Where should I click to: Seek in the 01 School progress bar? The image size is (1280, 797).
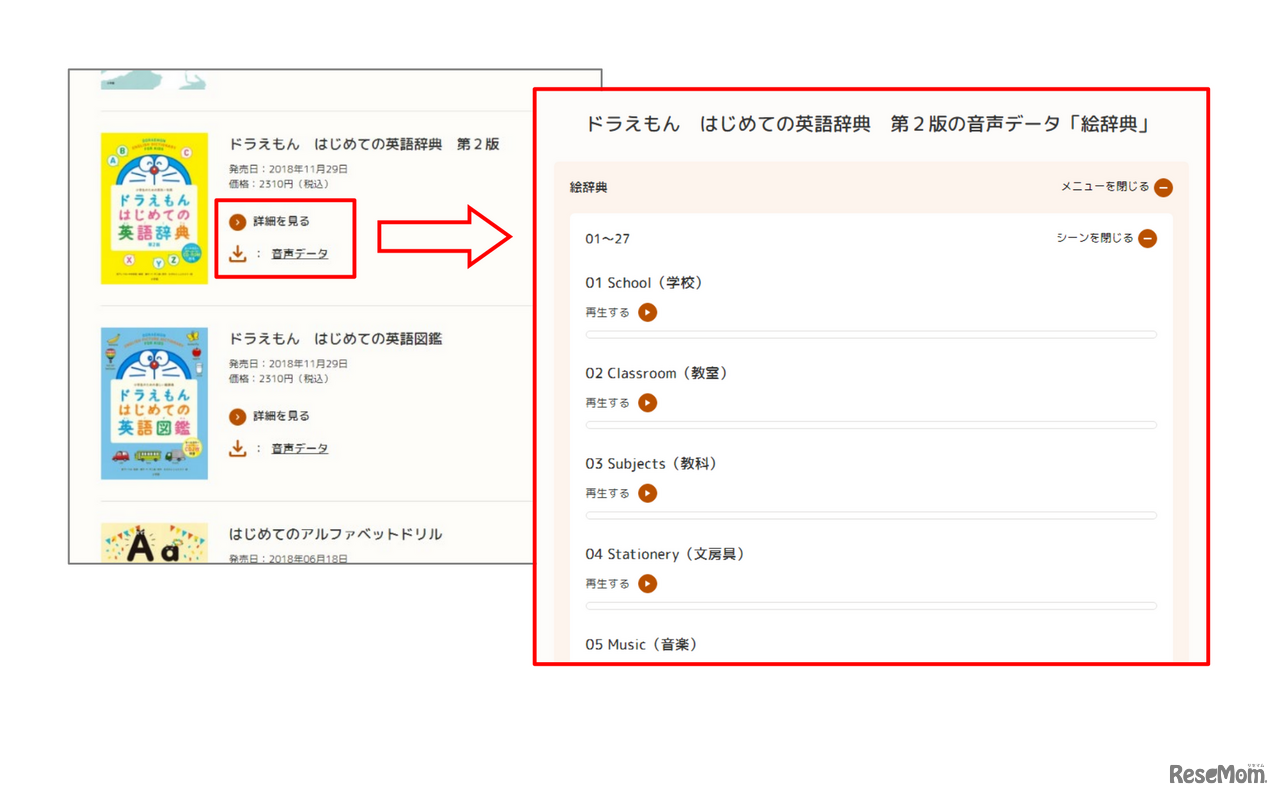point(871,335)
